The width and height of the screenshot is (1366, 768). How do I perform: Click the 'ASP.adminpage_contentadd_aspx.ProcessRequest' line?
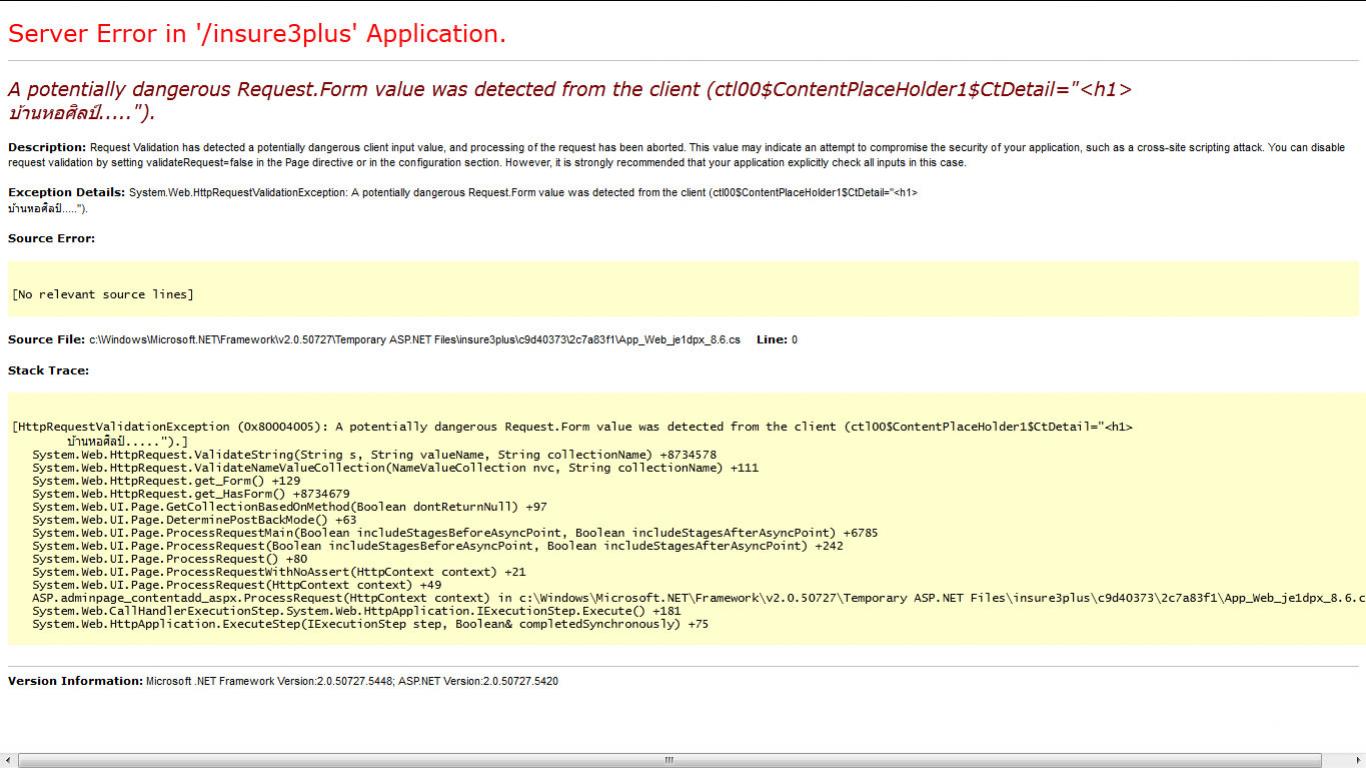coord(698,597)
